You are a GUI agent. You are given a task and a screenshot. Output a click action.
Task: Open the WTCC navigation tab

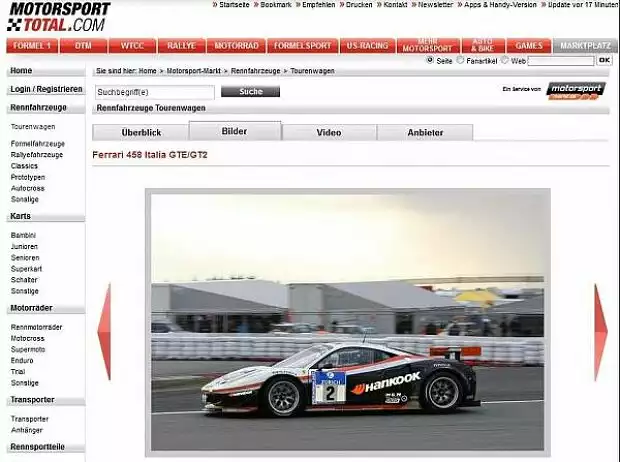pyautogui.click(x=132, y=46)
